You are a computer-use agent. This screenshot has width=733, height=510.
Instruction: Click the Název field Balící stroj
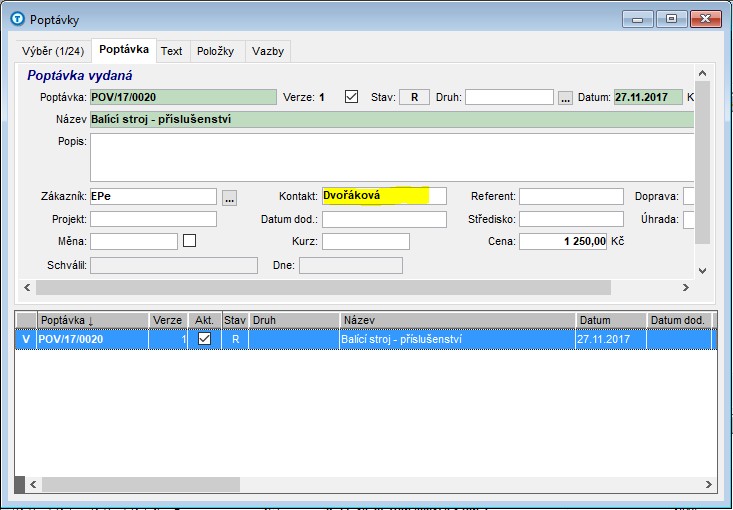(x=392, y=119)
